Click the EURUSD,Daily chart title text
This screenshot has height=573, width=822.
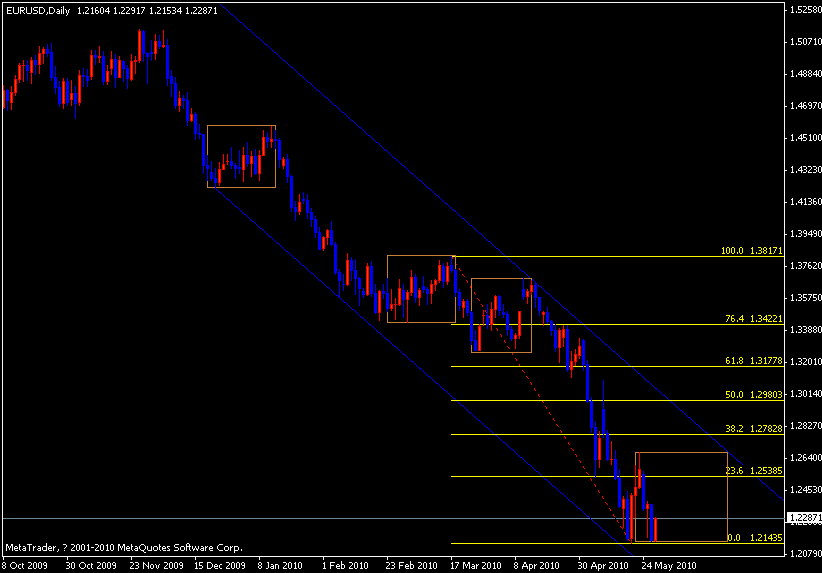point(38,10)
